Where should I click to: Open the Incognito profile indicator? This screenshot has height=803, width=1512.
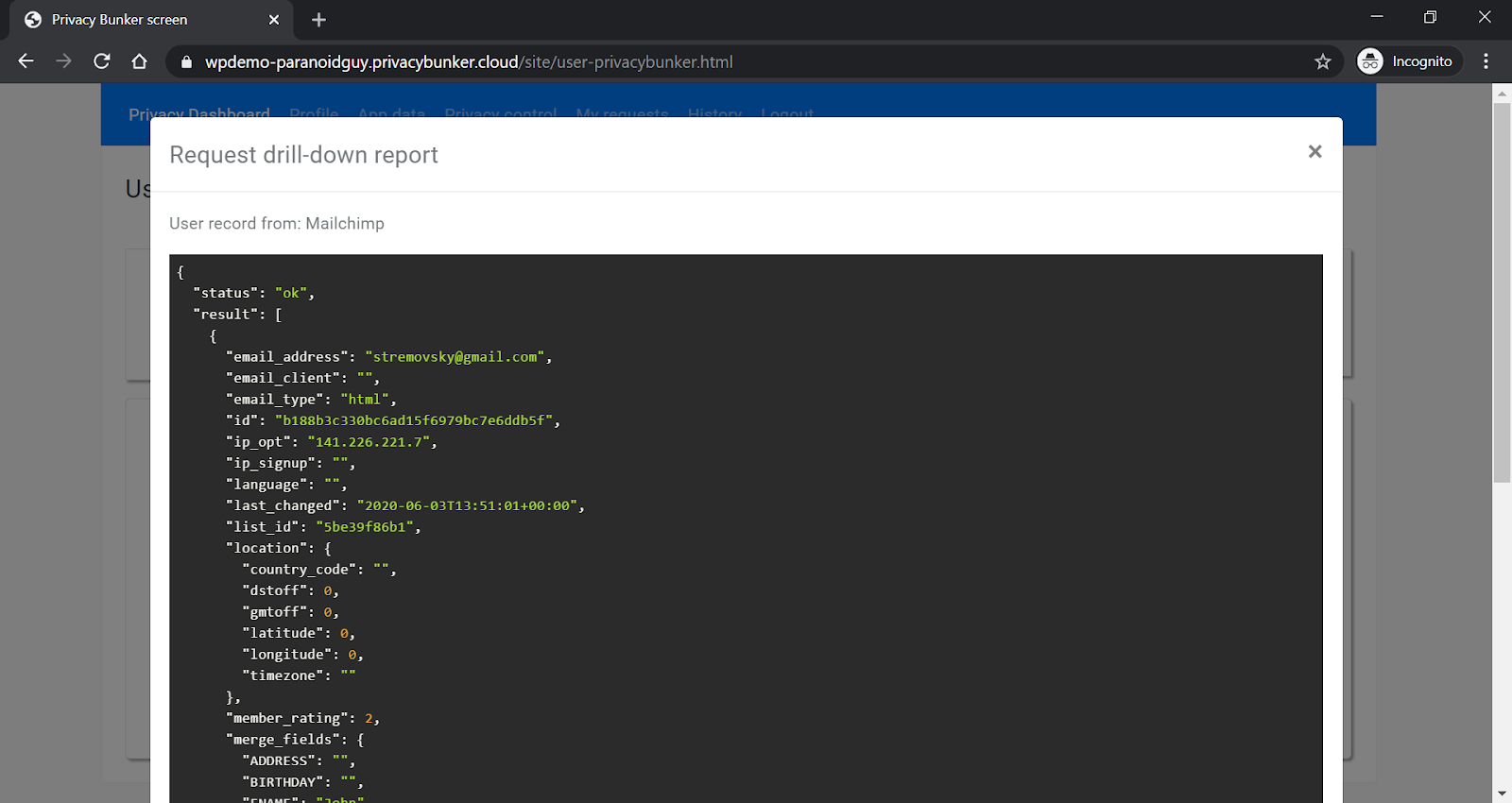tap(1408, 61)
